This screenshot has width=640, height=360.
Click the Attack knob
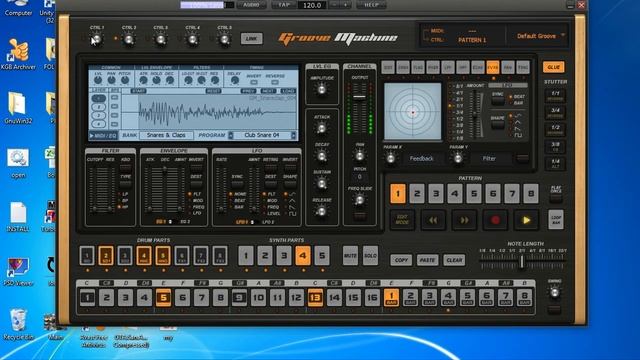322,128
